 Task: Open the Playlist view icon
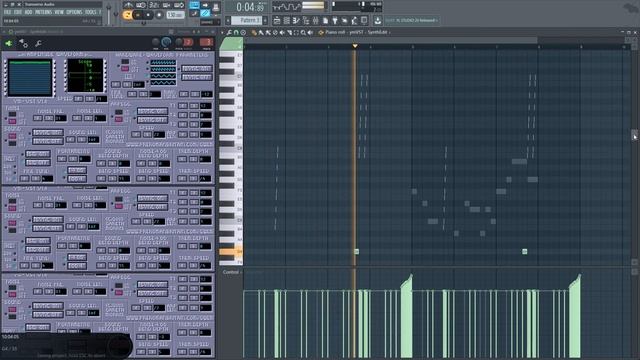(277, 20)
